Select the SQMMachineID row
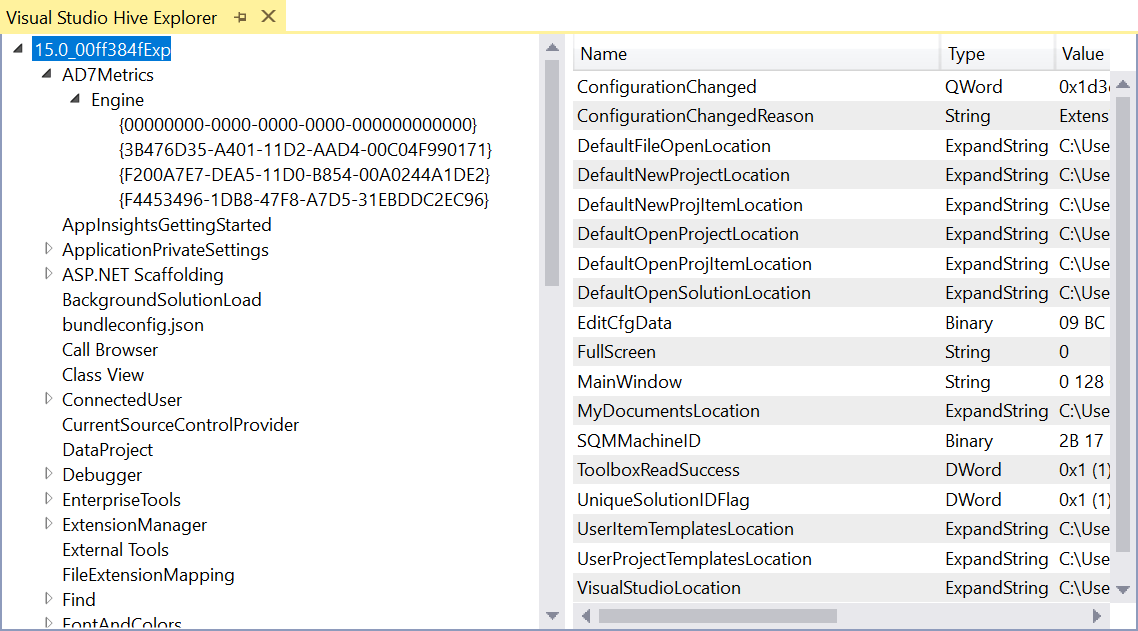This screenshot has width=1138, height=631. (842, 441)
